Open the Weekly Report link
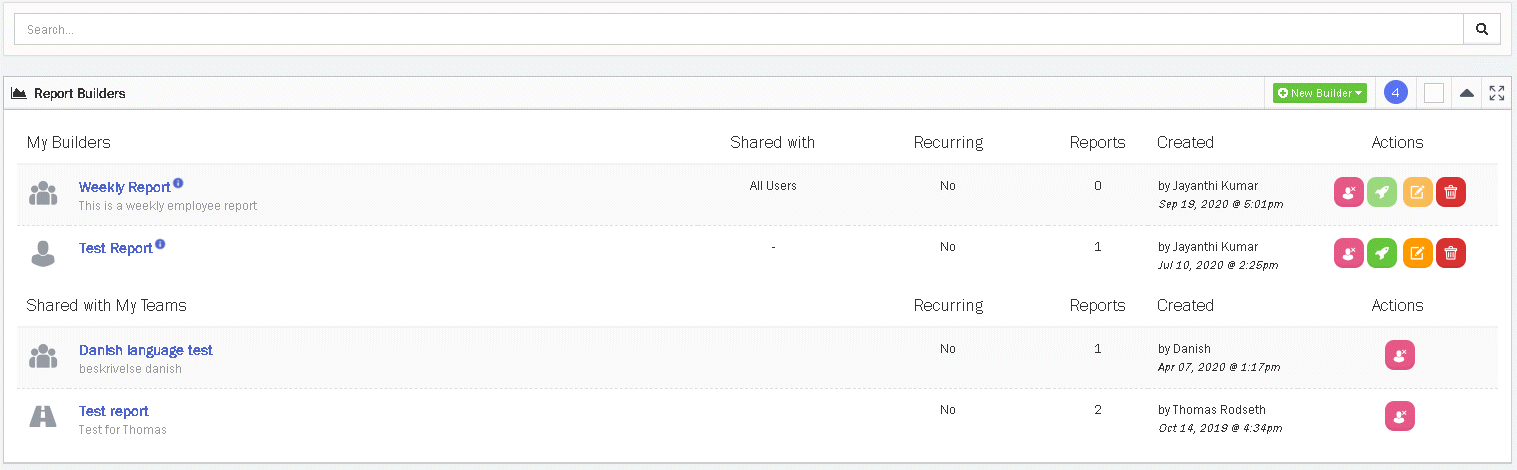The height and width of the screenshot is (470, 1517). 124,187
